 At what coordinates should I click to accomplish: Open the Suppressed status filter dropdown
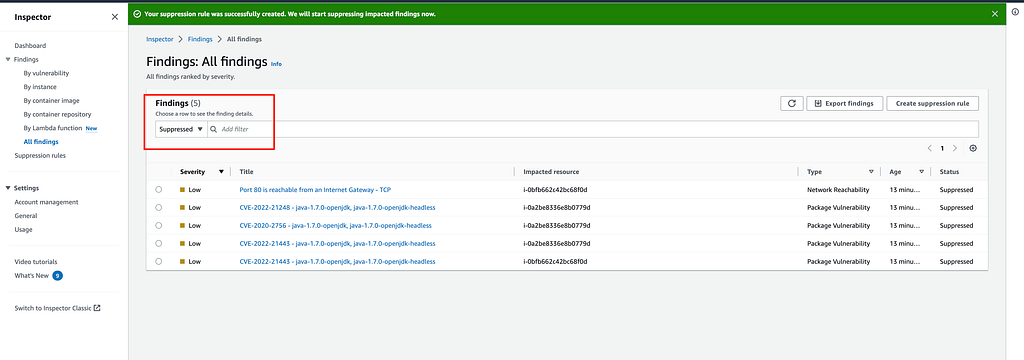point(181,129)
